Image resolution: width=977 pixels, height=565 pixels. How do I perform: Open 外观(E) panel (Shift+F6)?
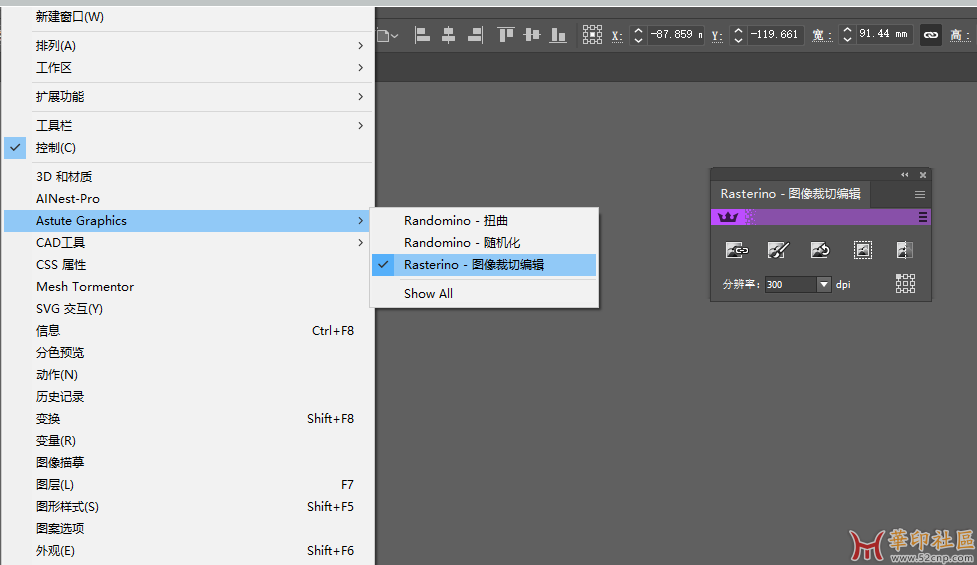[188, 551]
